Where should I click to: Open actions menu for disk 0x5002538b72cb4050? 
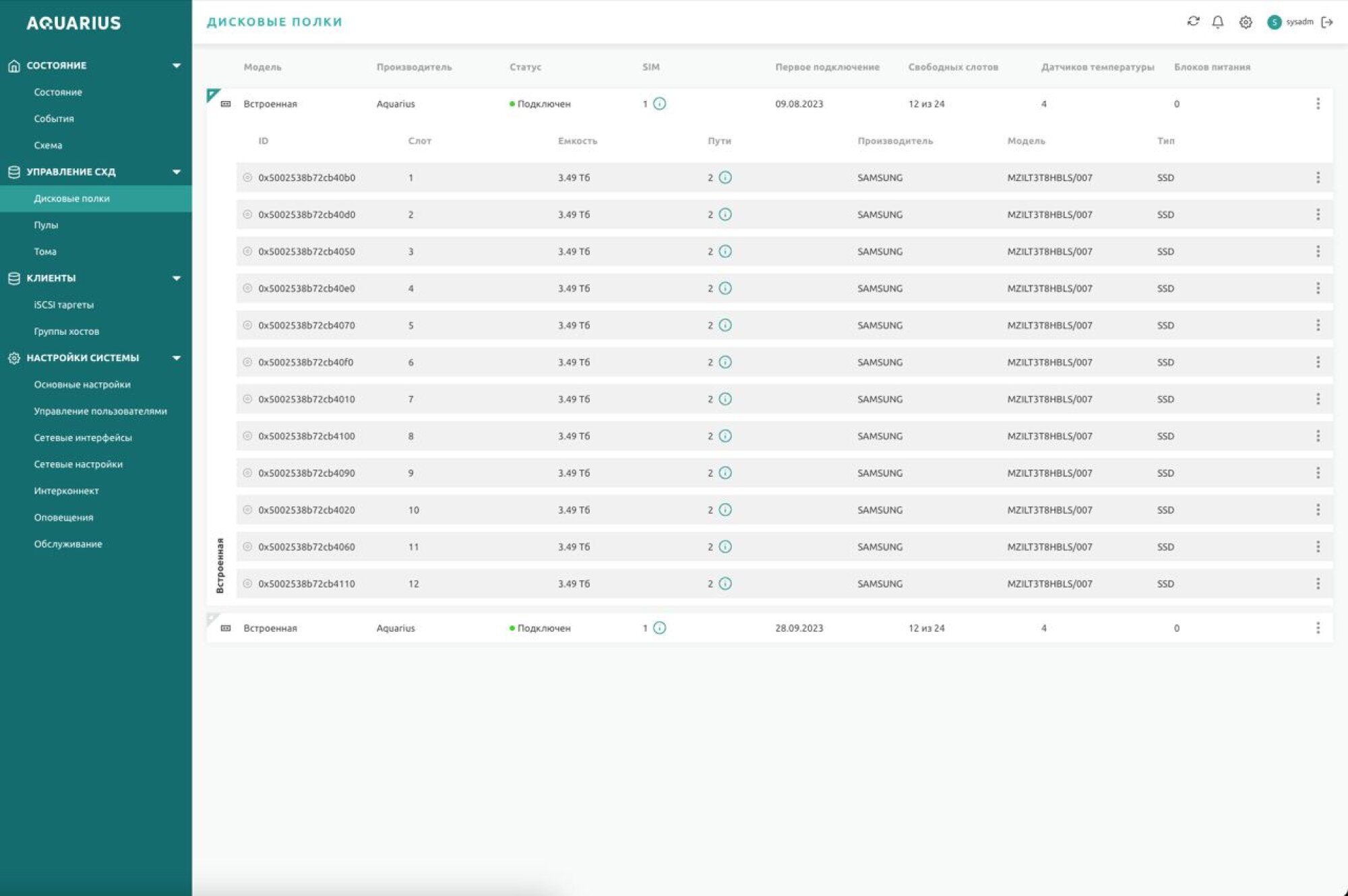[1318, 251]
